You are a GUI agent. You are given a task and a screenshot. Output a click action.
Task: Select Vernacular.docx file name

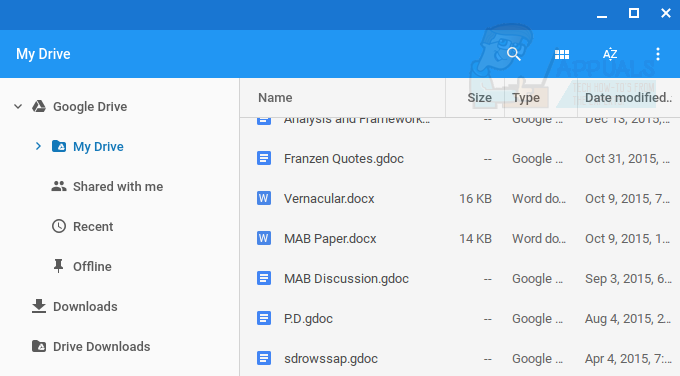pyautogui.click(x=329, y=199)
